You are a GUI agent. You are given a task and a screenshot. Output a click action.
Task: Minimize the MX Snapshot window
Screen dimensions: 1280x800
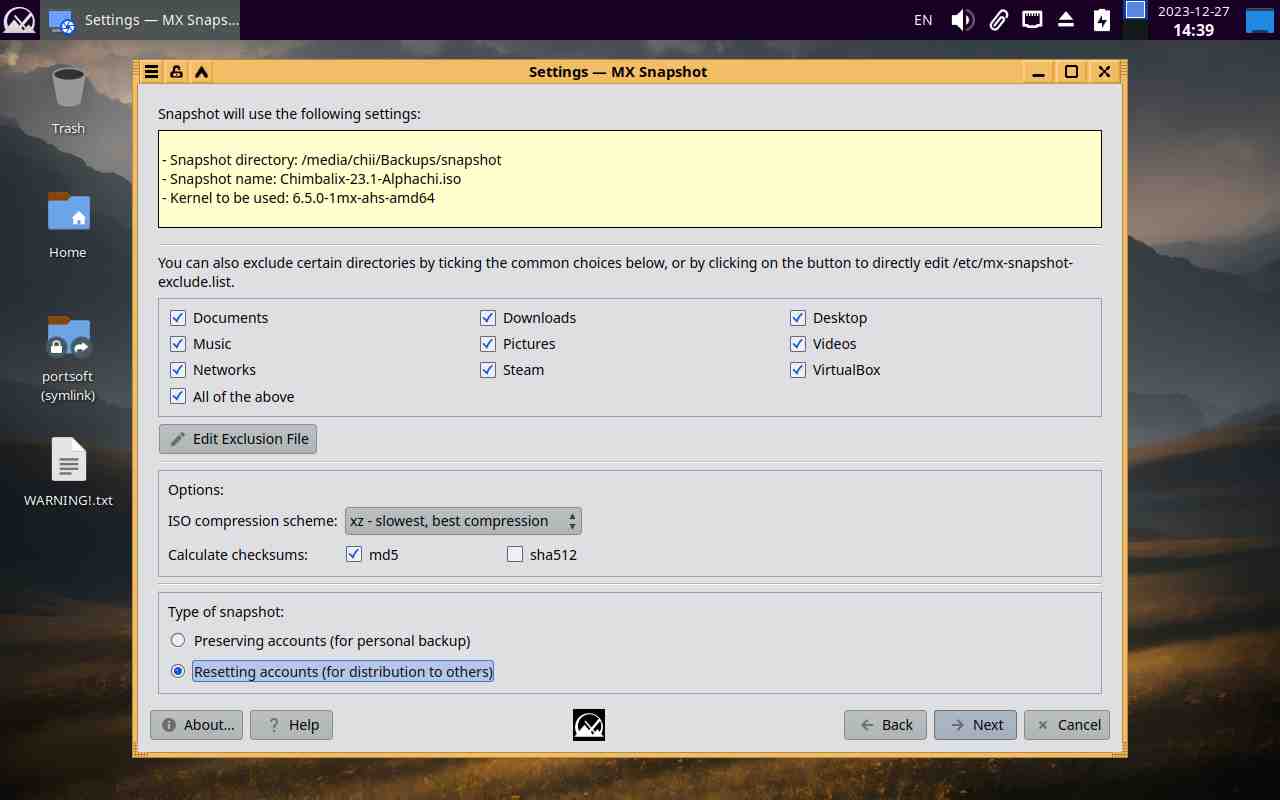click(x=1038, y=72)
